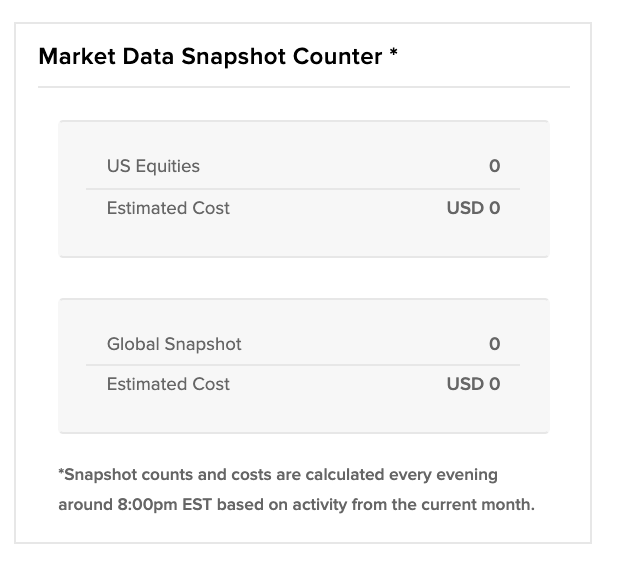This screenshot has width=622, height=568.
Task: Click USD 0 cost under Global Snapshot
Action: 473,384
